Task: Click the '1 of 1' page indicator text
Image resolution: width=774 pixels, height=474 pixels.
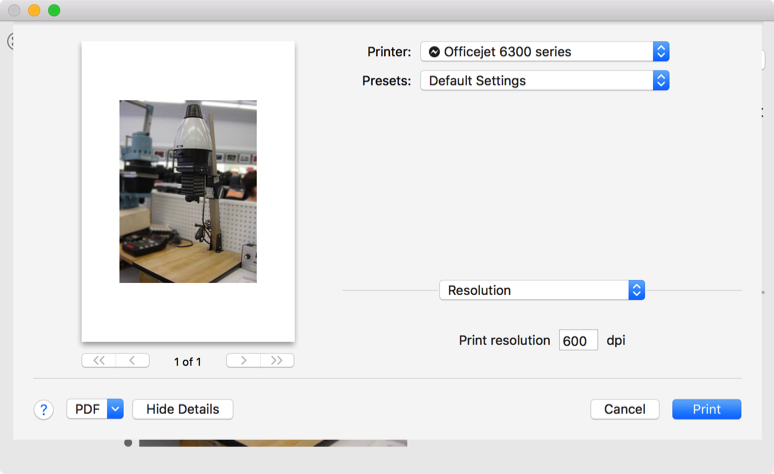Action: [188, 362]
